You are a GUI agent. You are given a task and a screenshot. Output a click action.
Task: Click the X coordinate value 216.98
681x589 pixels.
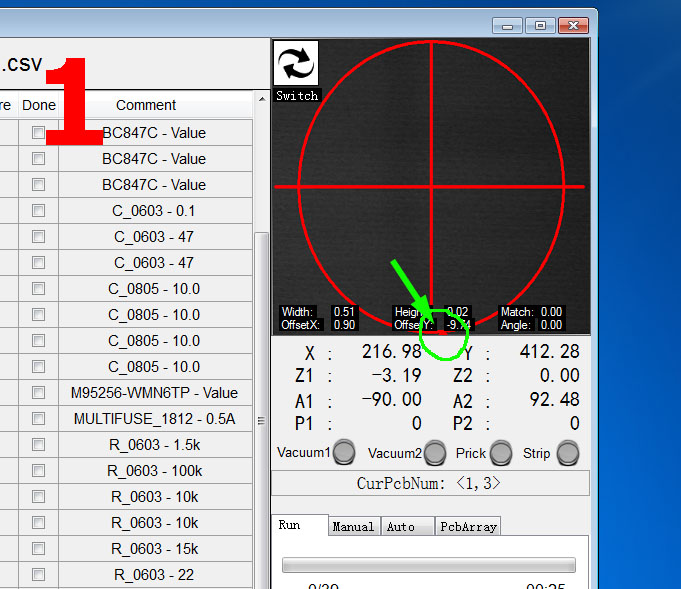coord(392,351)
